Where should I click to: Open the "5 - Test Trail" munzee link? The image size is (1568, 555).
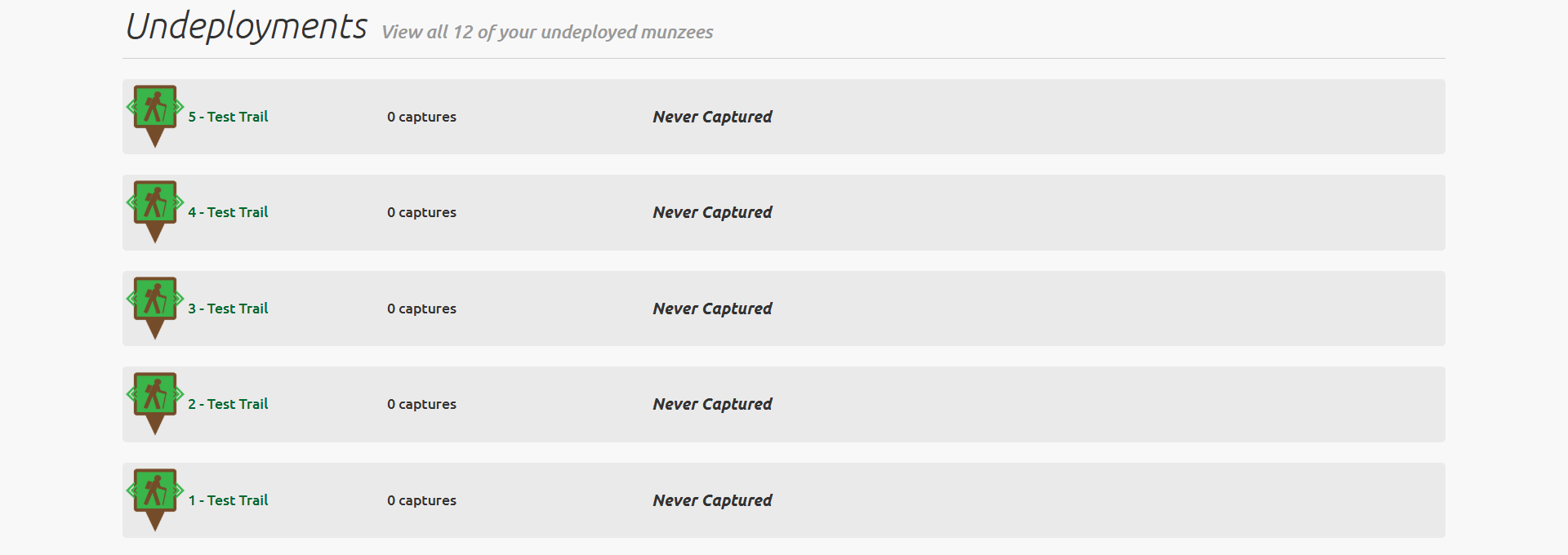tap(228, 117)
